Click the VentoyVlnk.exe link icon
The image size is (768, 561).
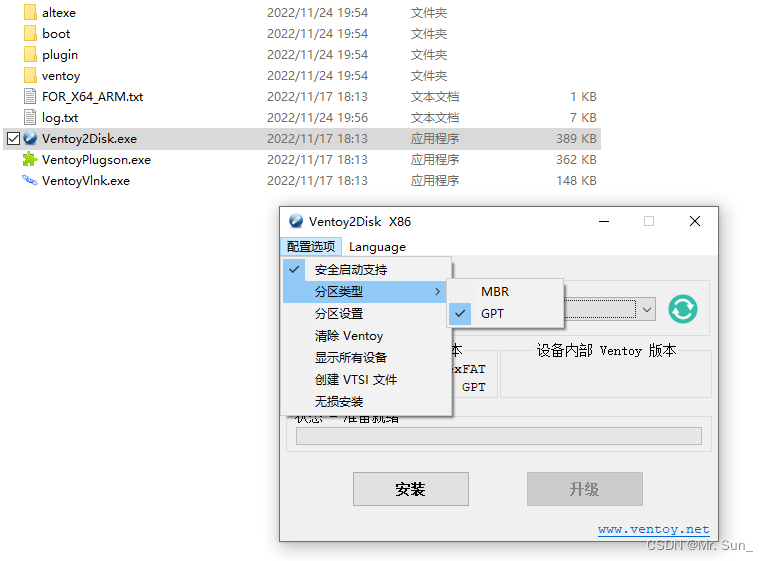click(x=30, y=180)
